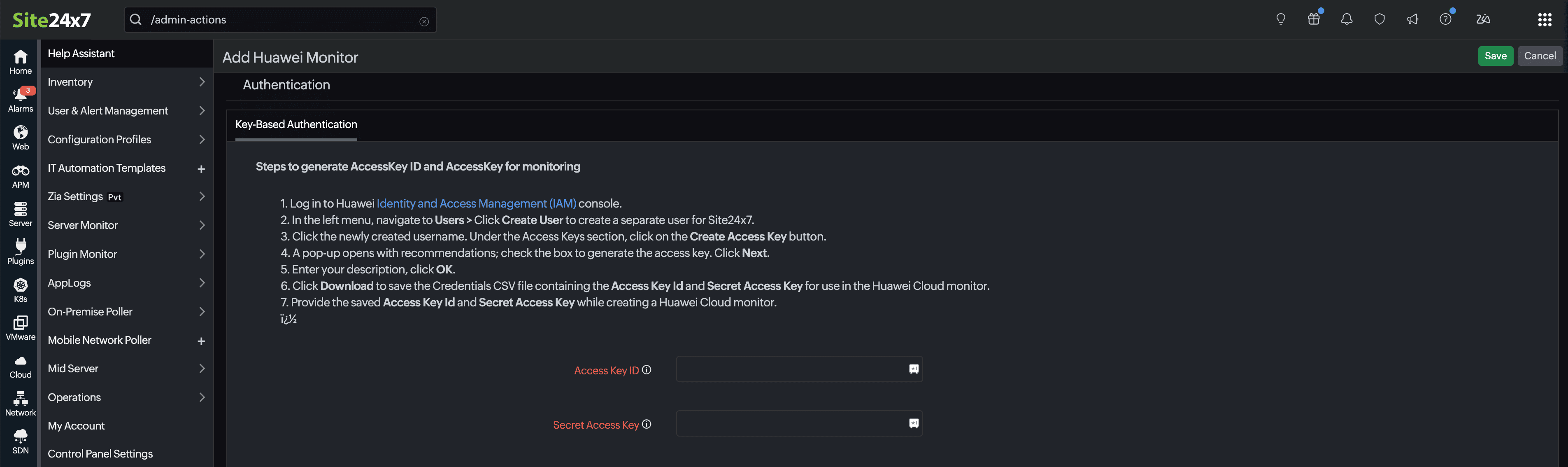Open the Alarms sidebar icon

(20, 99)
